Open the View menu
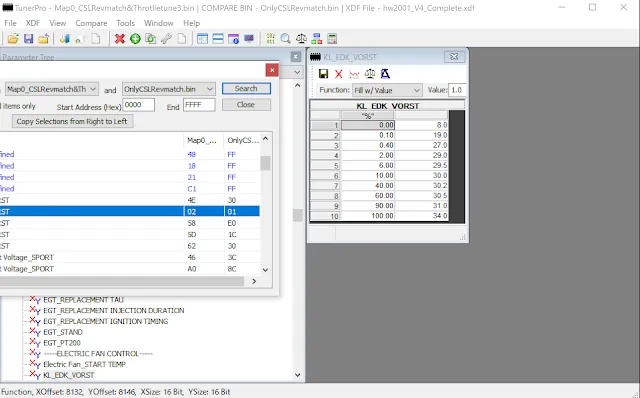The width and height of the screenshot is (640, 398). click(x=58, y=23)
